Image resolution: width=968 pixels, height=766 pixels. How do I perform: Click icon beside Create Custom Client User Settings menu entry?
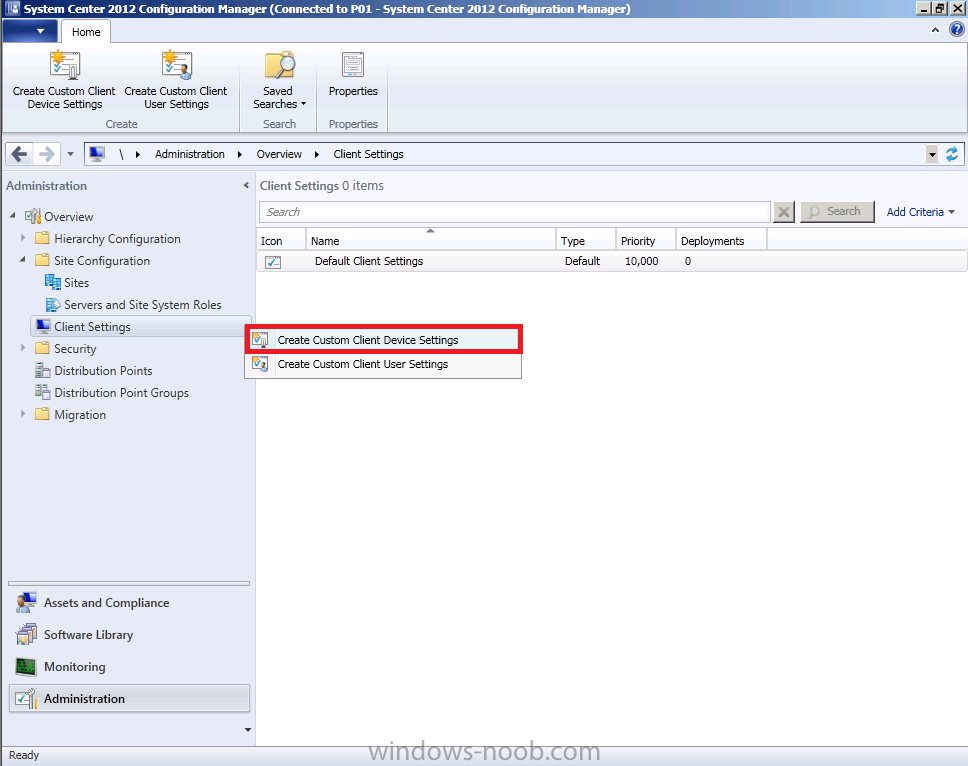(260, 364)
